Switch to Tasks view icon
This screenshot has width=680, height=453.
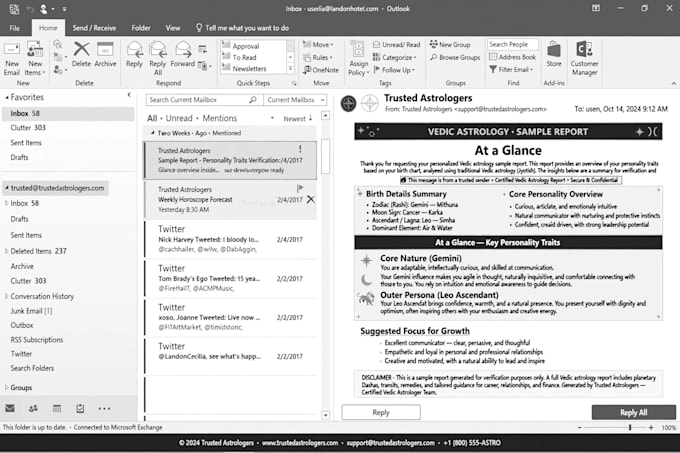point(80,408)
